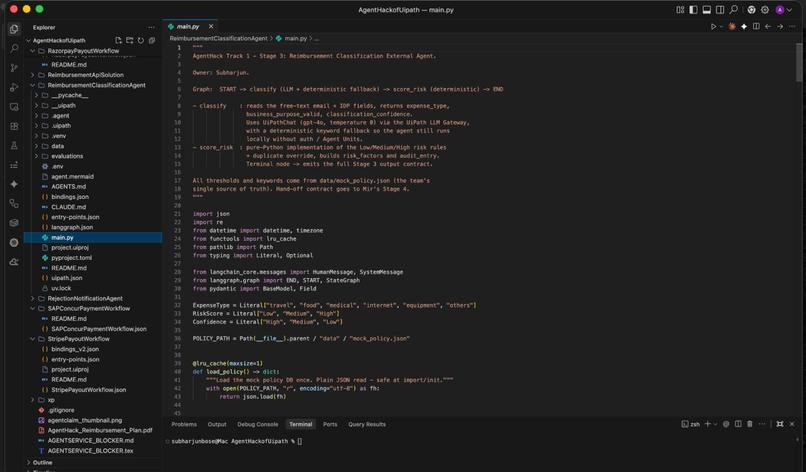The image size is (806, 472).
Task: Open AGENTSERVICE_BLOCKER.tex file
Action: (x=90, y=451)
